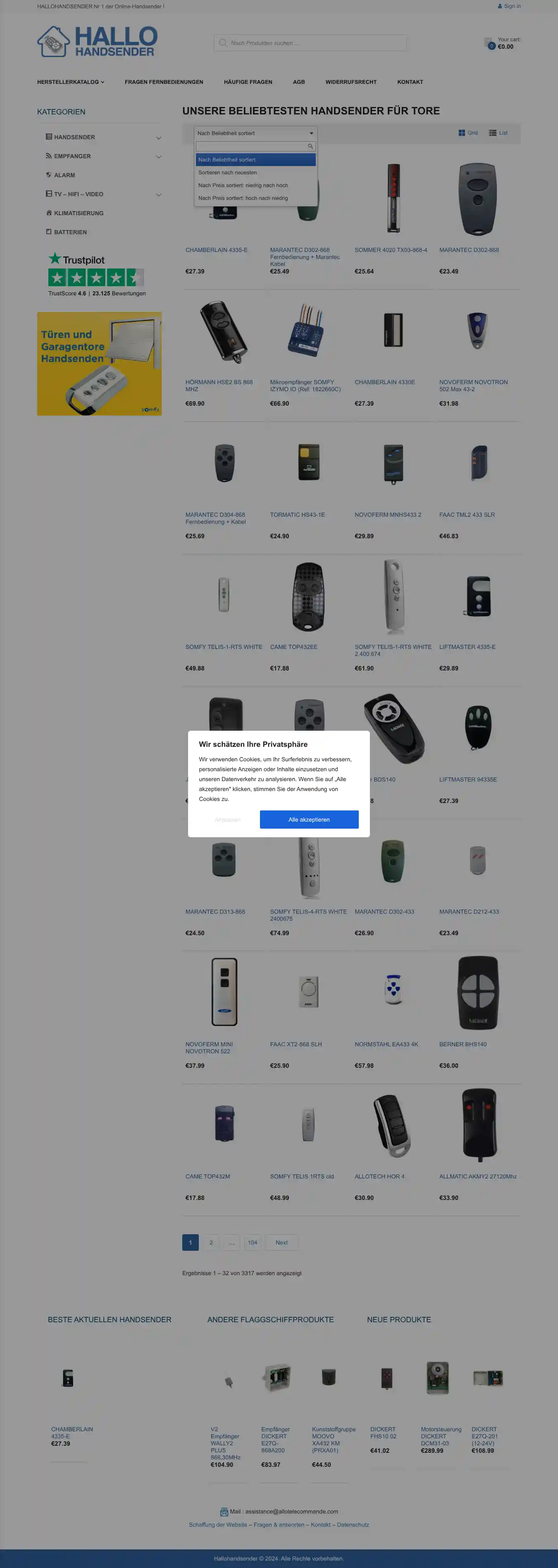
Task: Click the magnifier in sort dropdown search
Action: click(x=310, y=146)
